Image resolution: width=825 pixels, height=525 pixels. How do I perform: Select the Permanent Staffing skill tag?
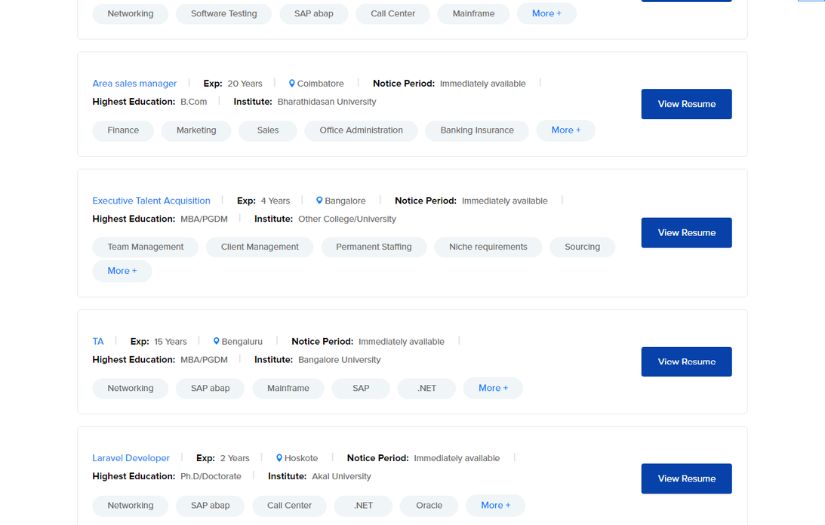coord(374,247)
